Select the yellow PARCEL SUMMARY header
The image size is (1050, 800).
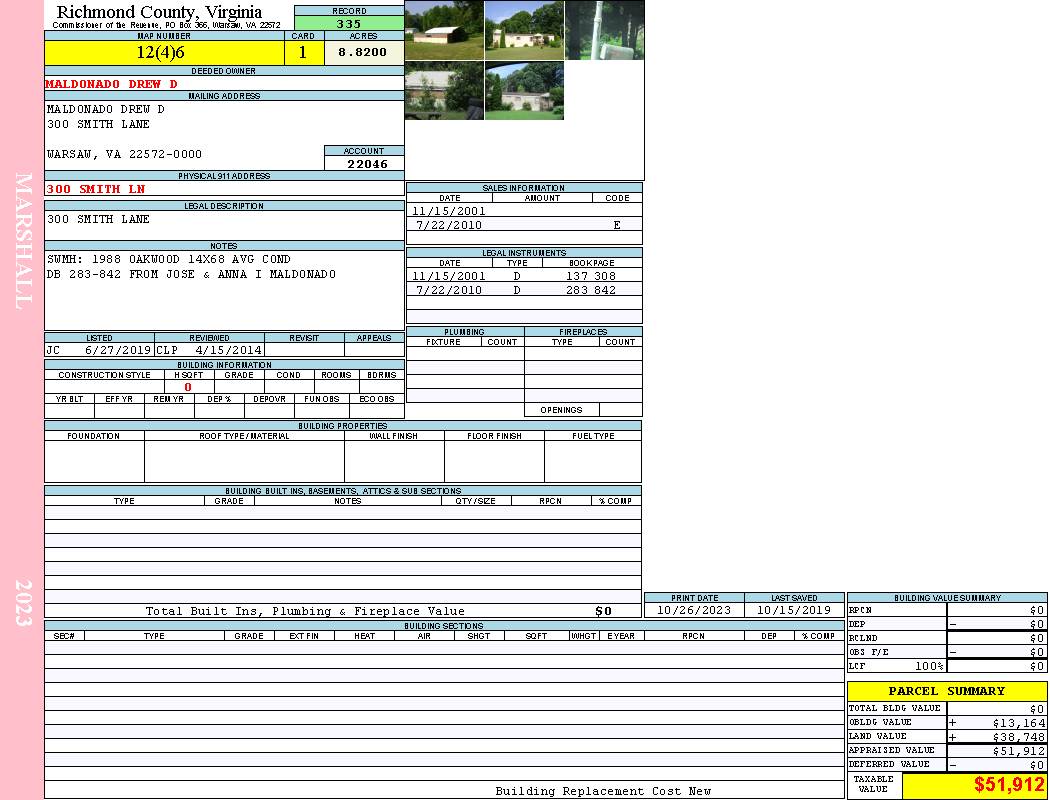946,691
